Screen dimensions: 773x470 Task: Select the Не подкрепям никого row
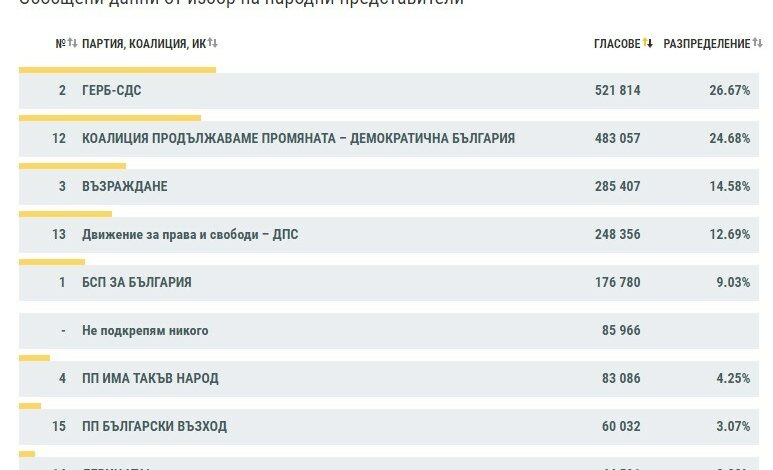click(x=388, y=330)
